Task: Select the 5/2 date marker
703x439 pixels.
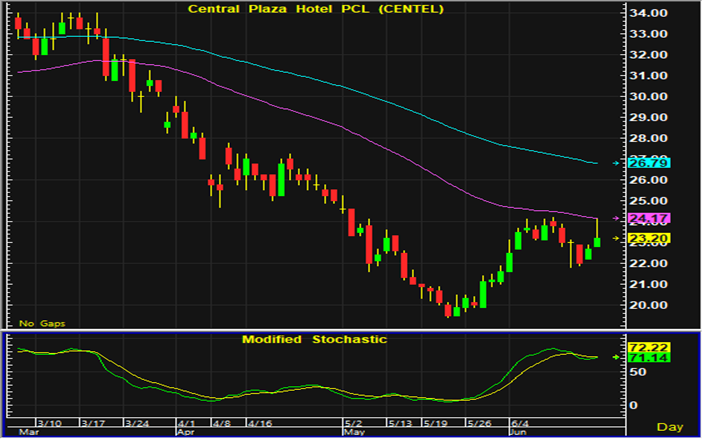Action: [x=353, y=424]
